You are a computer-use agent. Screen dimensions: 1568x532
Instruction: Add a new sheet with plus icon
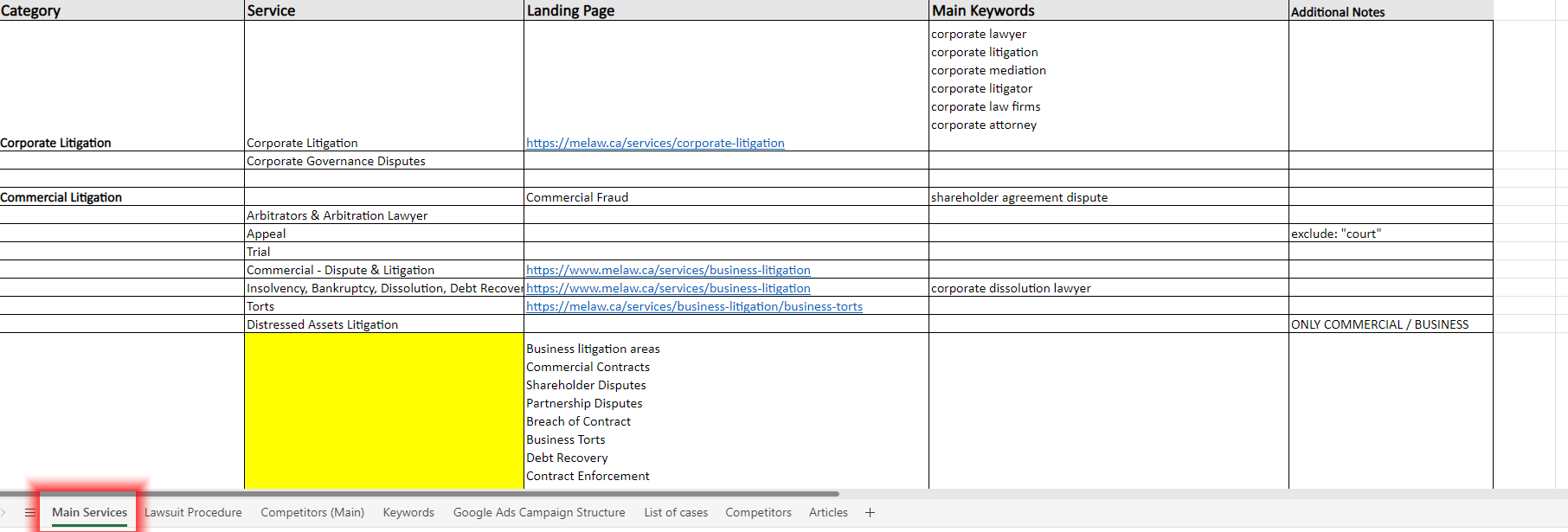tap(870, 513)
